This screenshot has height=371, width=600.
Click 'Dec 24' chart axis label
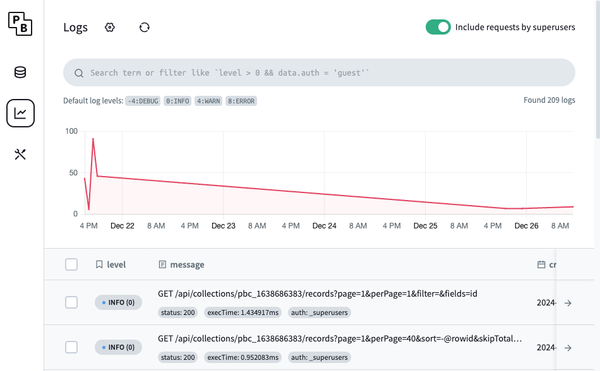click(x=324, y=226)
